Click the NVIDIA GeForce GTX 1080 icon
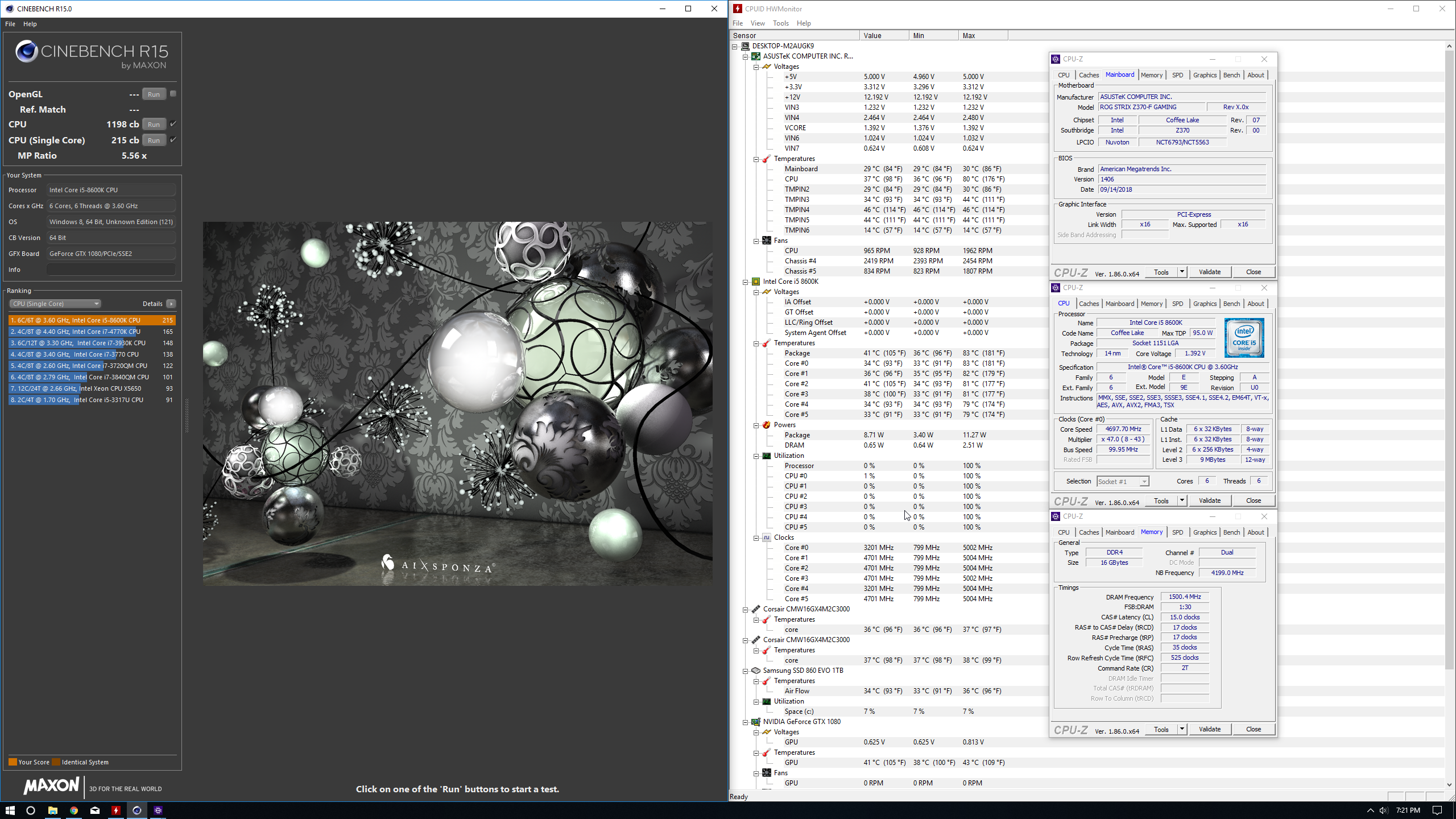The height and width of the screenshot is (819, 1456). [x=756, y=722]
